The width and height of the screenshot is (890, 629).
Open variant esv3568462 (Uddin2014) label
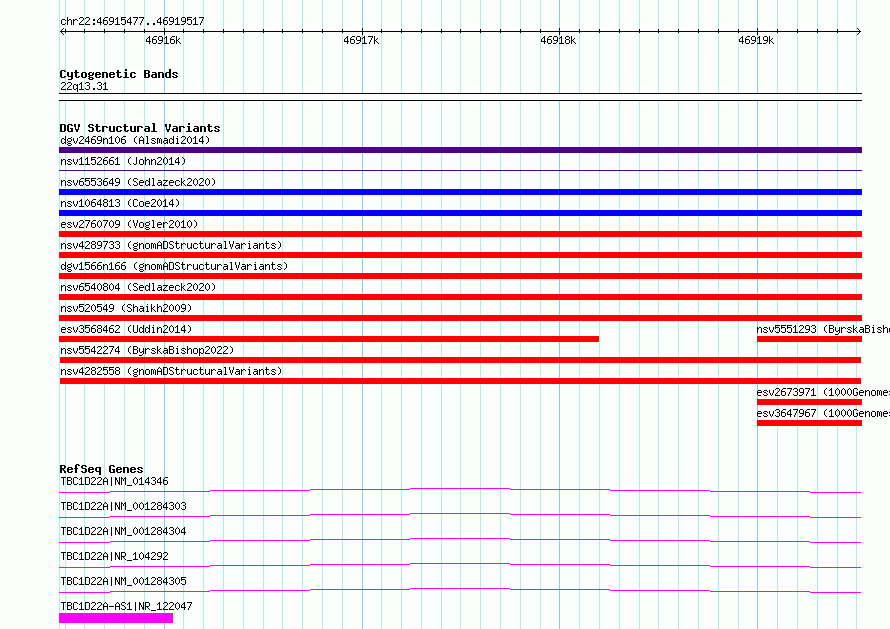tap(126, 329)
